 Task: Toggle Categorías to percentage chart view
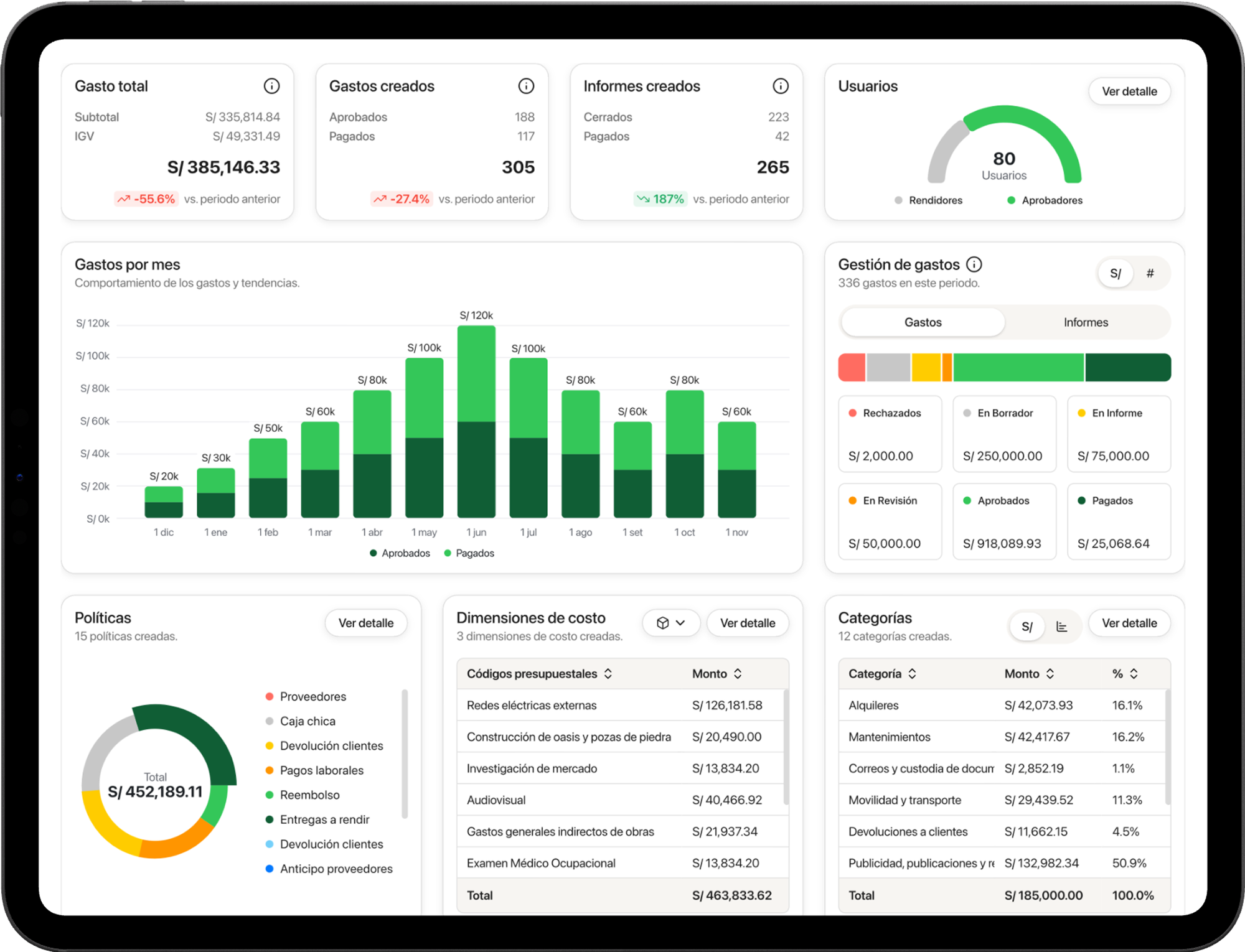tap(1062, 627)
